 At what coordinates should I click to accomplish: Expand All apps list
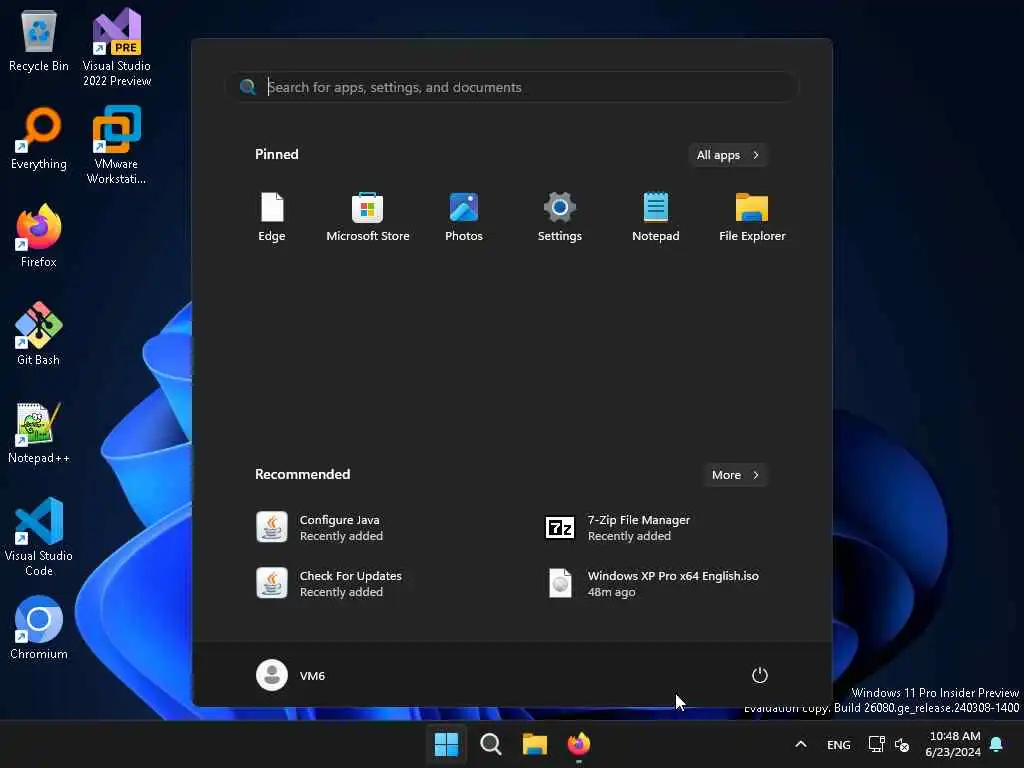coord(728,155)
